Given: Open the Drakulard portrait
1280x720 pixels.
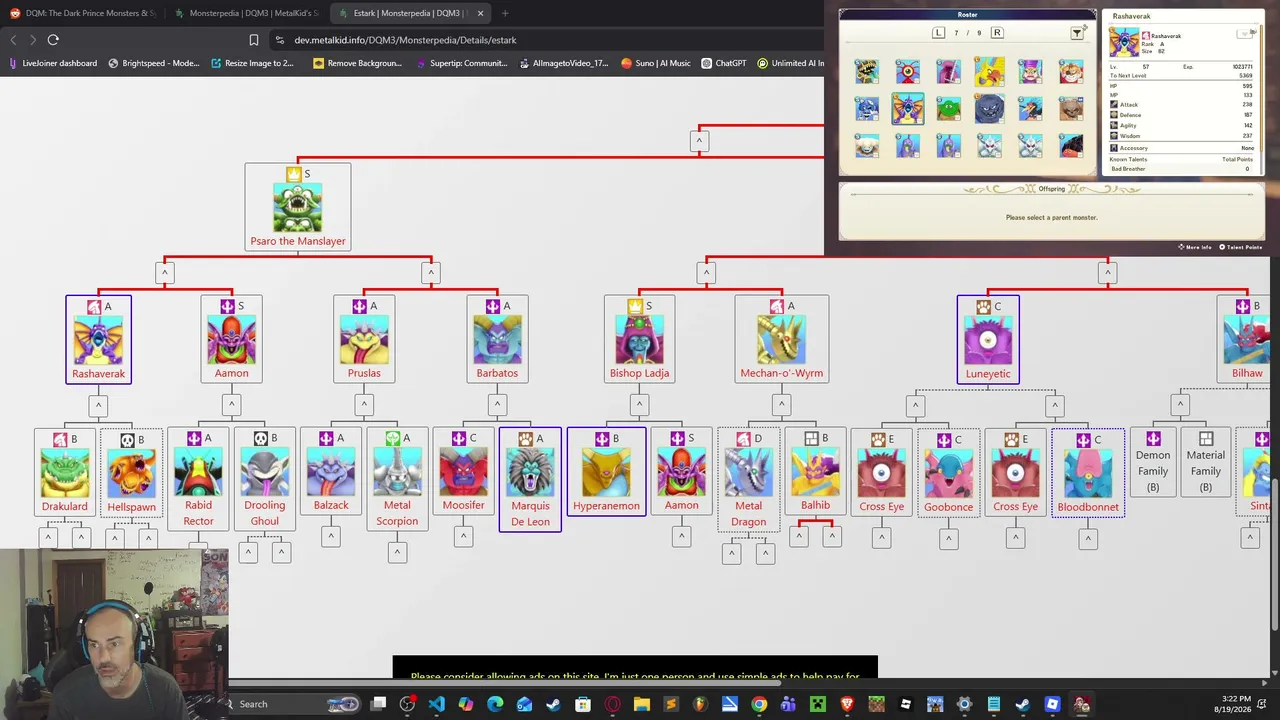Looking at the screenshot, I should click(x=65, y=473).
